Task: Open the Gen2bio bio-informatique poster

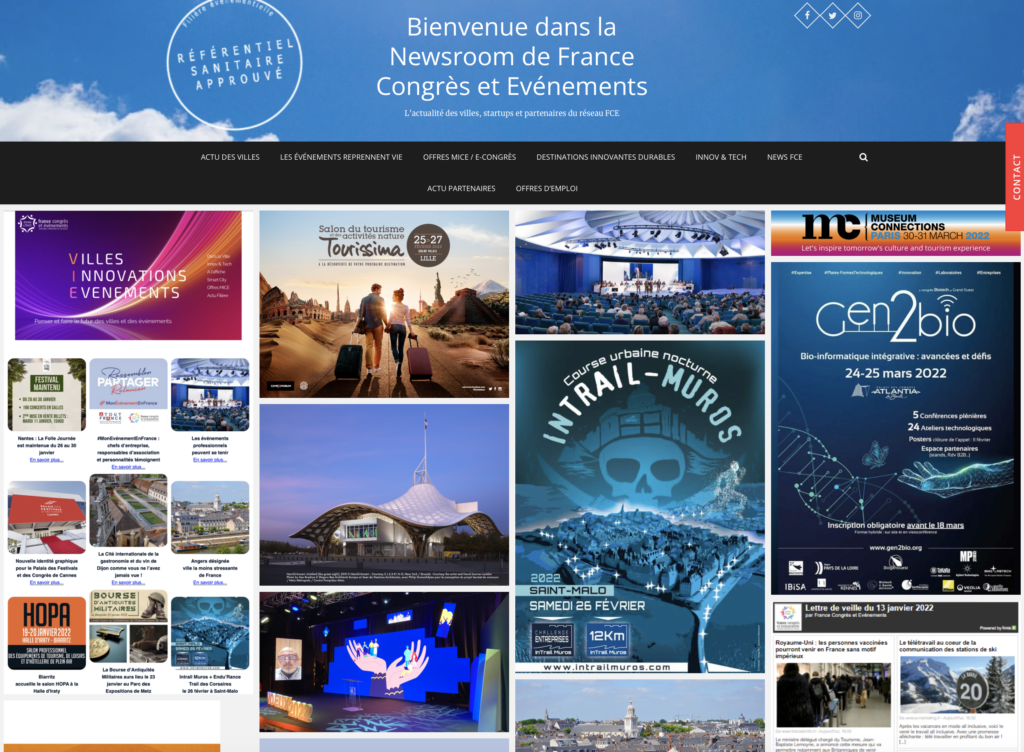Action: coord(895,428)
